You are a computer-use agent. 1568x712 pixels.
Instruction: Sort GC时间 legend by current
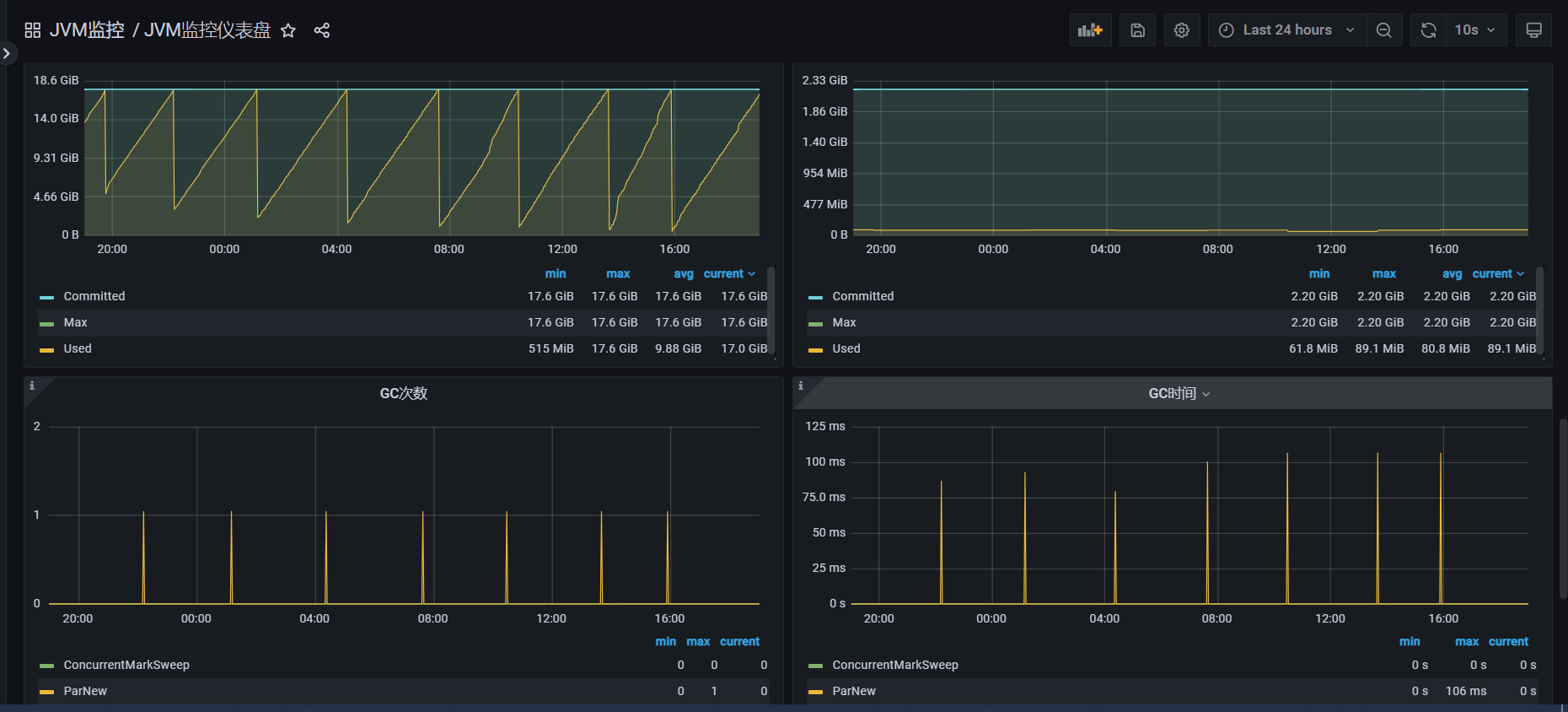[1508, 642]
